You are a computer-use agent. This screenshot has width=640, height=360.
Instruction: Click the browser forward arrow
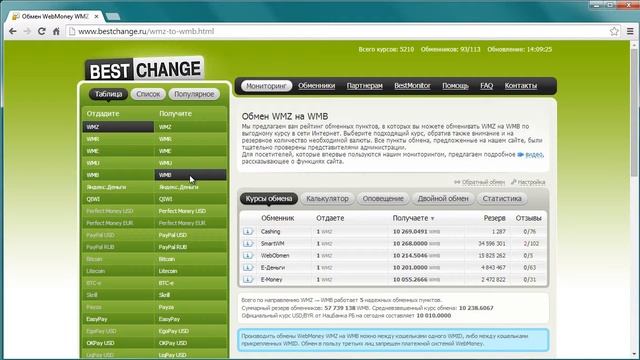(x=27, y=31)
